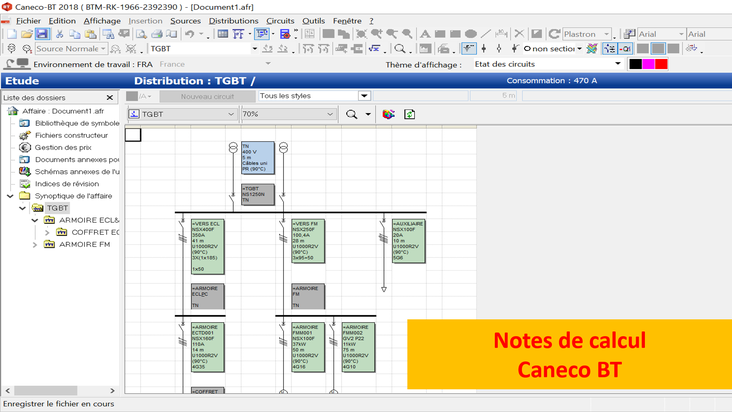Click the refresh arrow icon beside the Plastron box

tap(554, 34)
